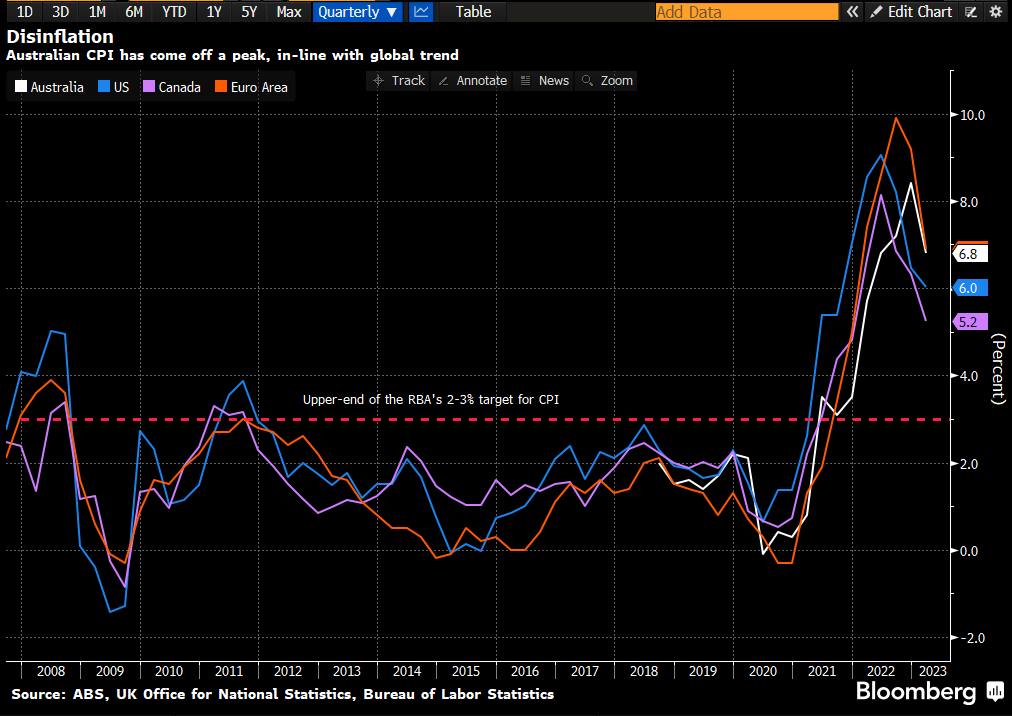Click the Australia 6.8 last-value tag
This screenshot has height=716, width=1012.
pos(970,254)
